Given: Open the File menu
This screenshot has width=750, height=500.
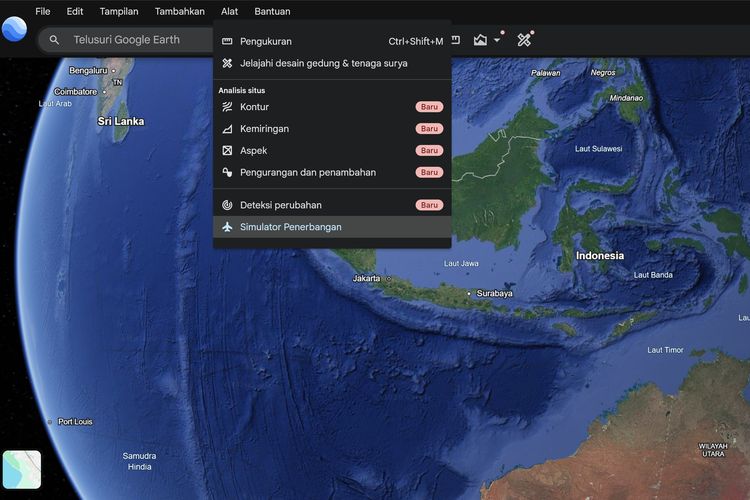Looking at the screenshot, I should (43, 11).
